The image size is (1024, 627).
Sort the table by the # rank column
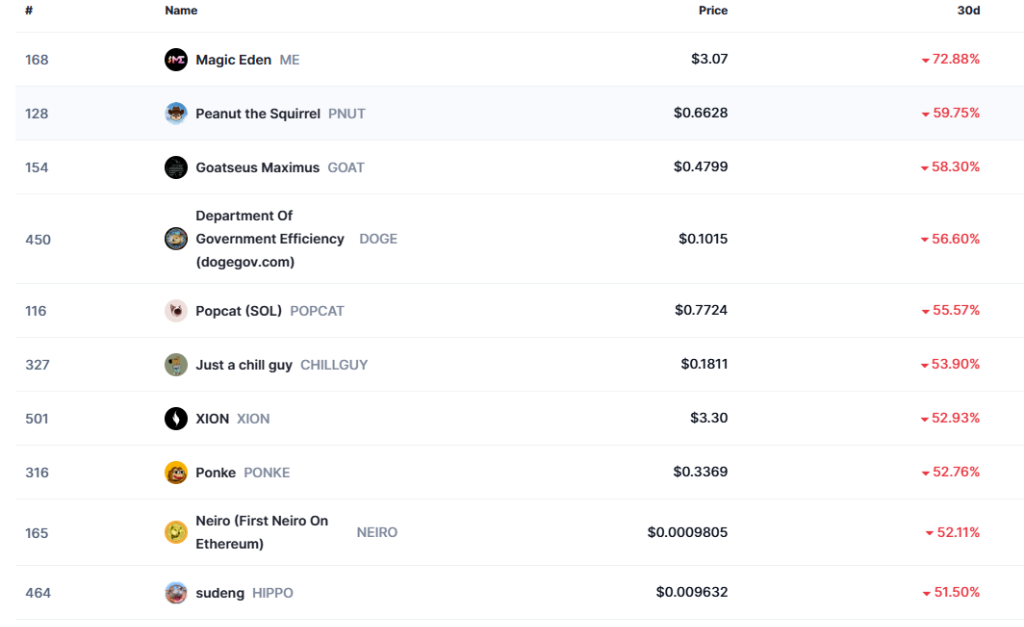(29, 11)
